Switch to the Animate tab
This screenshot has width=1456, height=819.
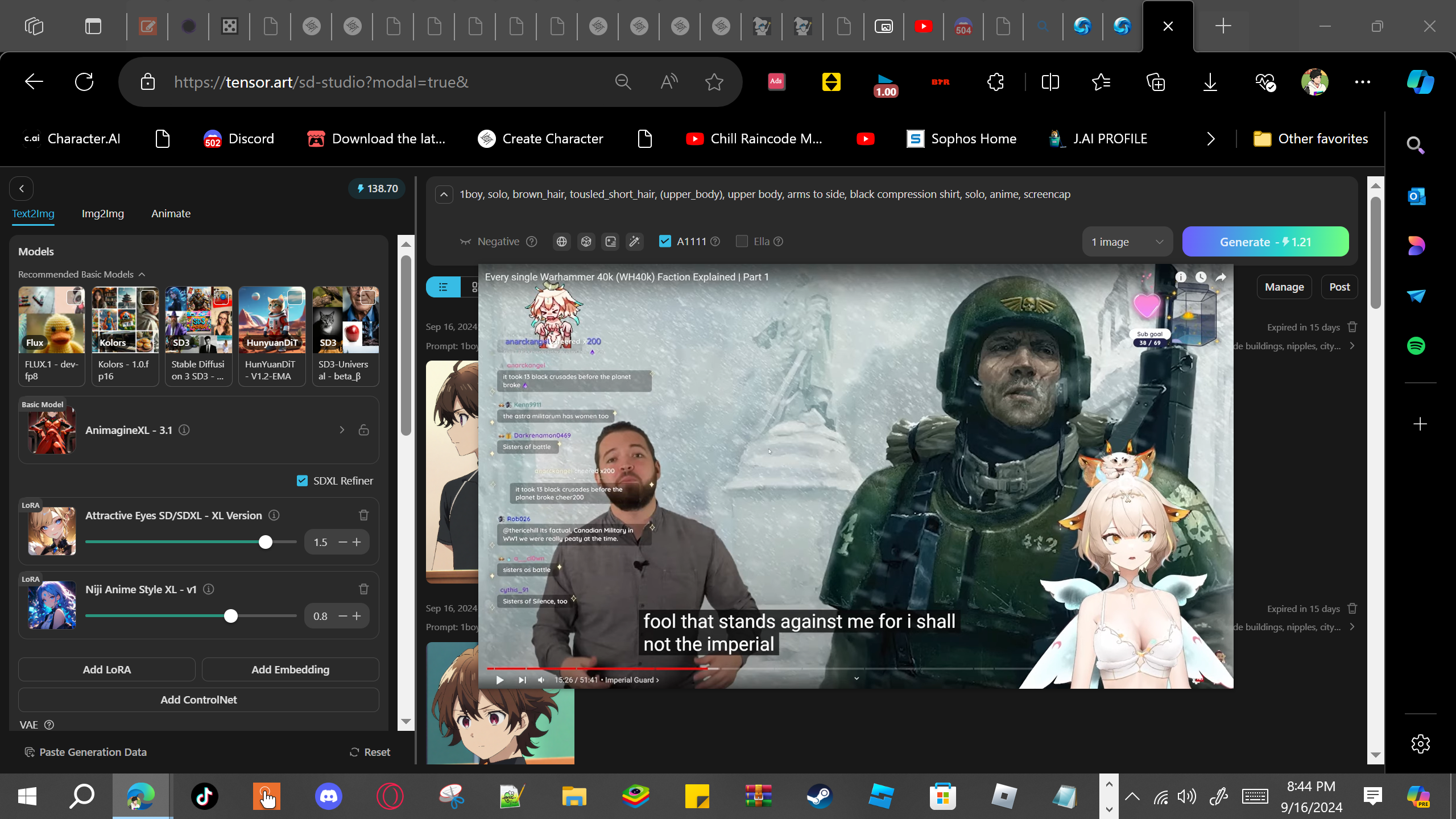point(171,214)
